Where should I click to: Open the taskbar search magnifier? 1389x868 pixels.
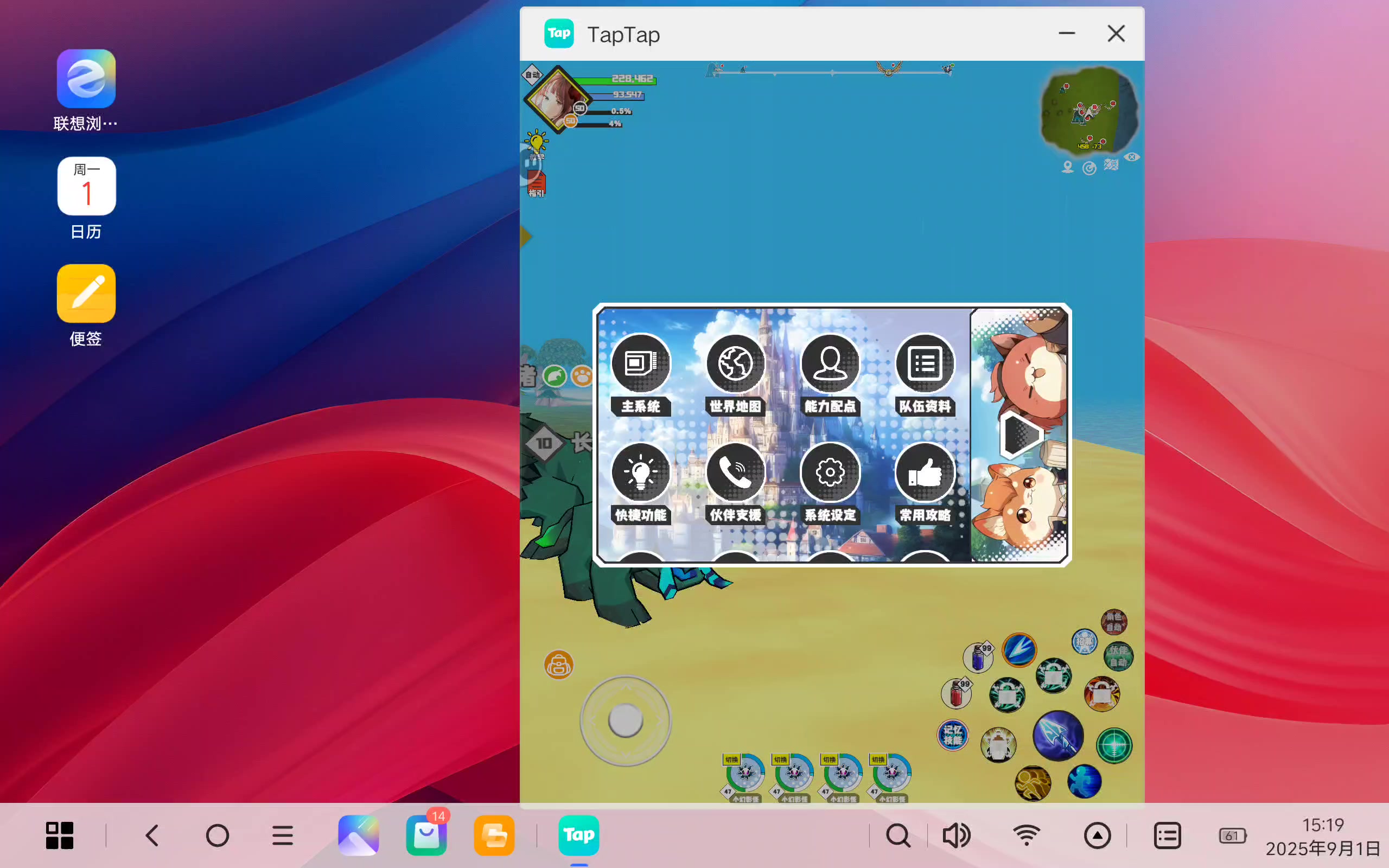pyautogui.click(x=899, y=835)
